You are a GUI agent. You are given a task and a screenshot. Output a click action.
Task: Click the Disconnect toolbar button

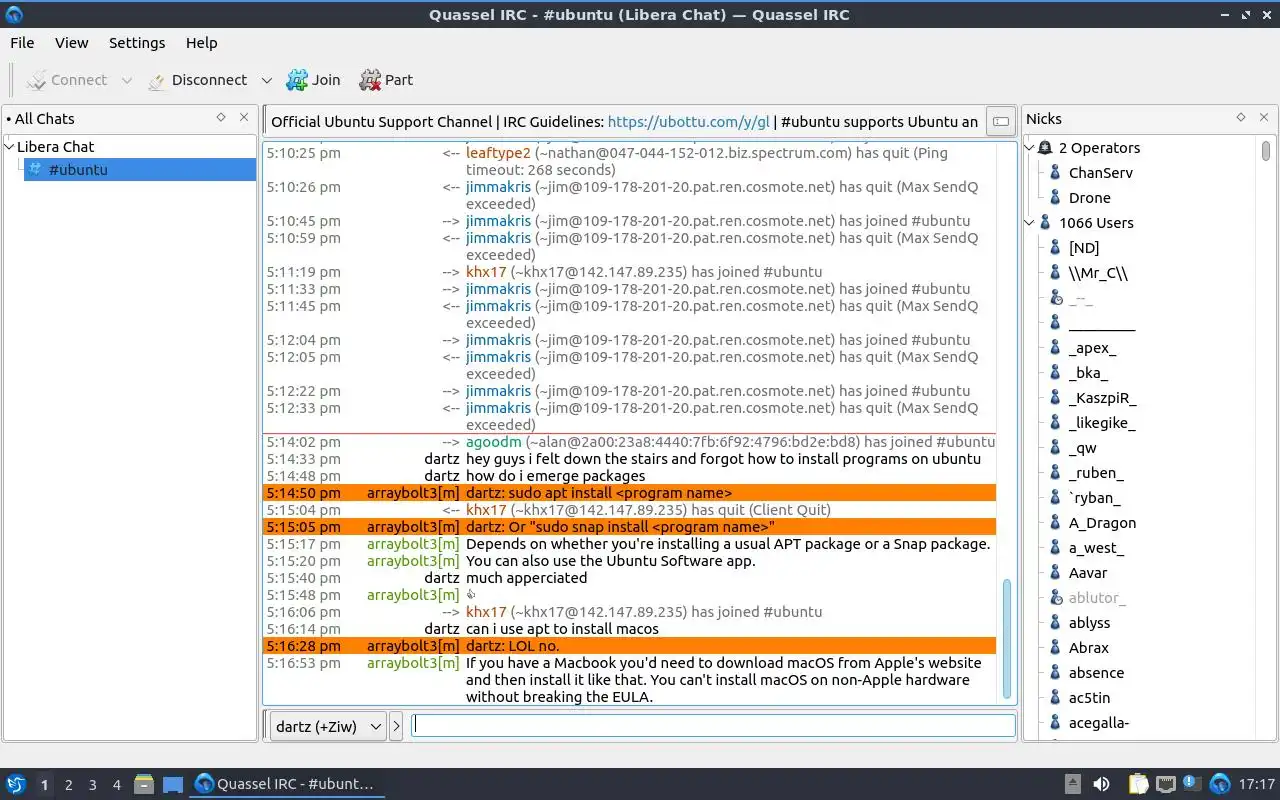click(x=197, y=80)
